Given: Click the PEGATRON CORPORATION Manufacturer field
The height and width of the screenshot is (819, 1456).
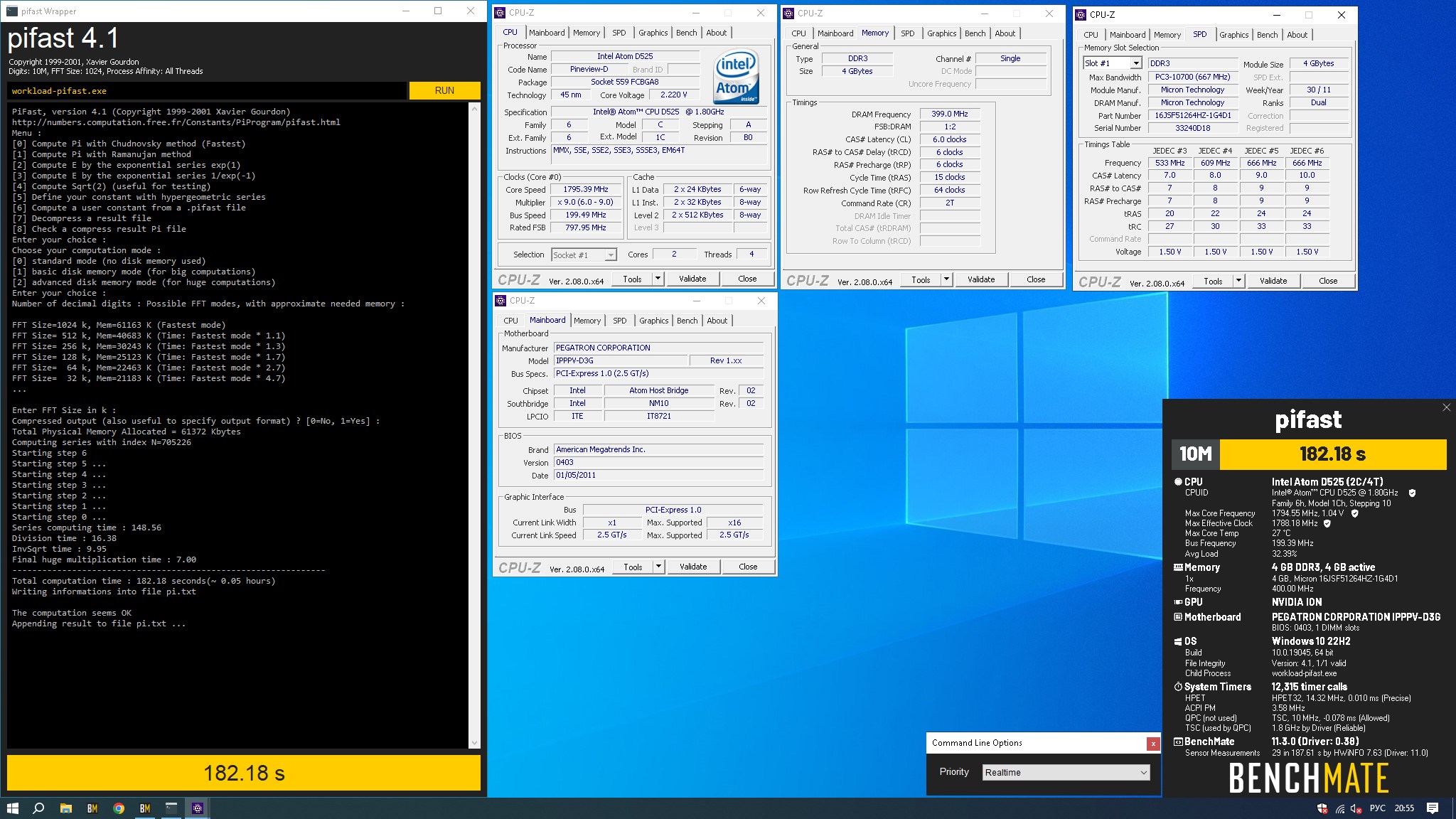Looking at the screenshot, I should click(658, 348).
